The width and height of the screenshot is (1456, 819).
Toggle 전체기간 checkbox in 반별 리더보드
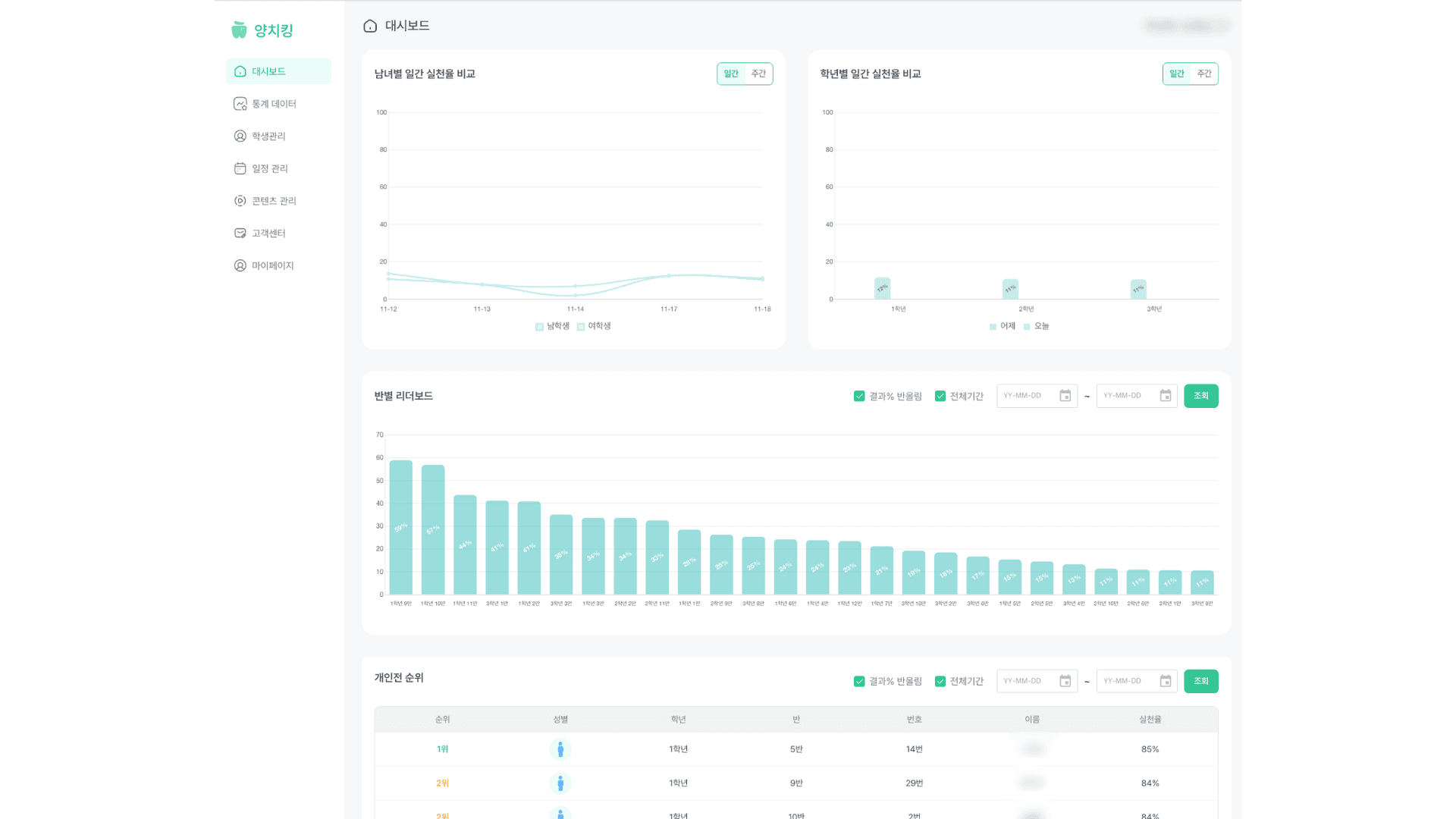pyautogui.click(x=940, y=396)
